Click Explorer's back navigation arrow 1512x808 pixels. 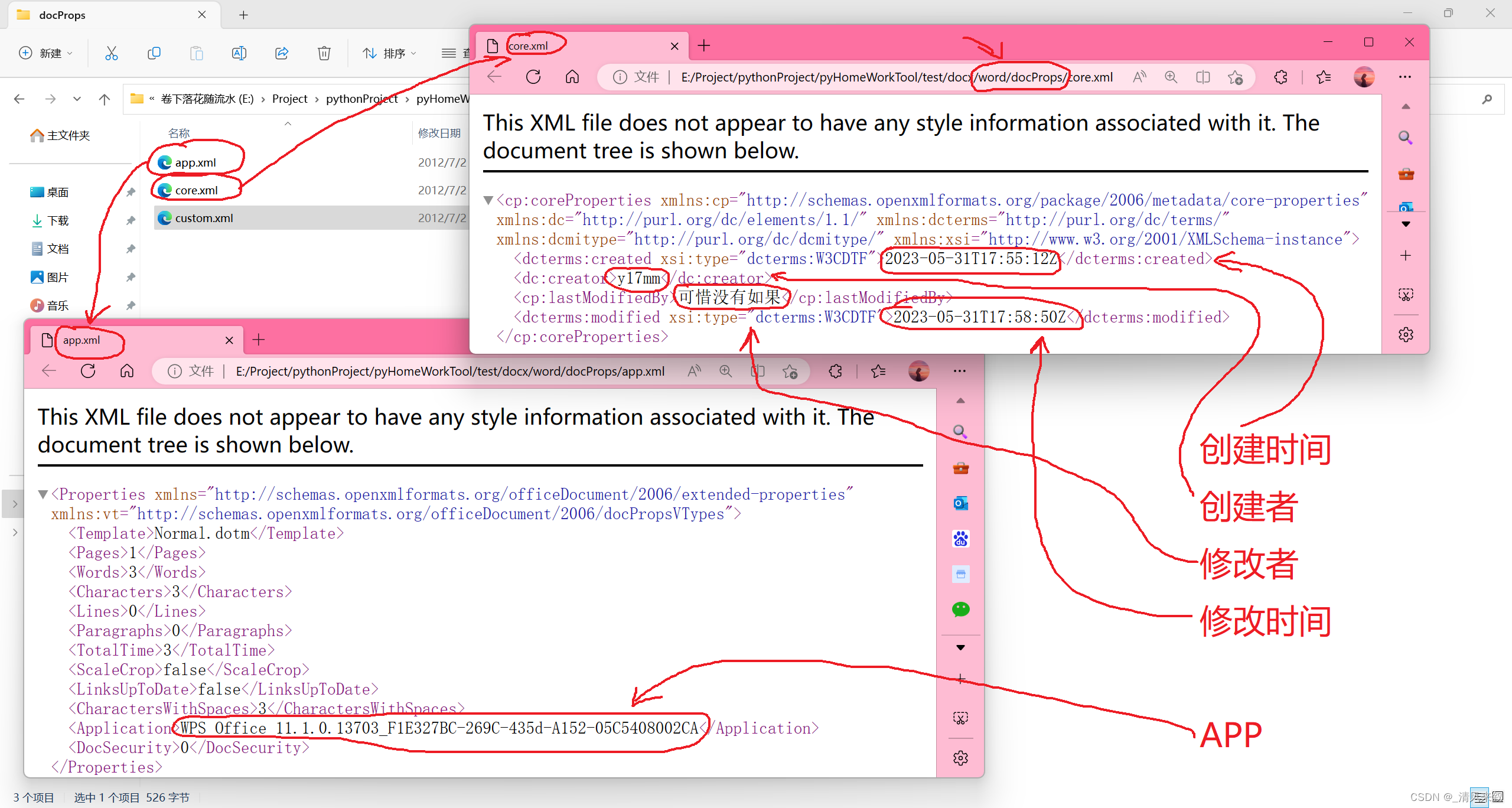pos(19,99)
